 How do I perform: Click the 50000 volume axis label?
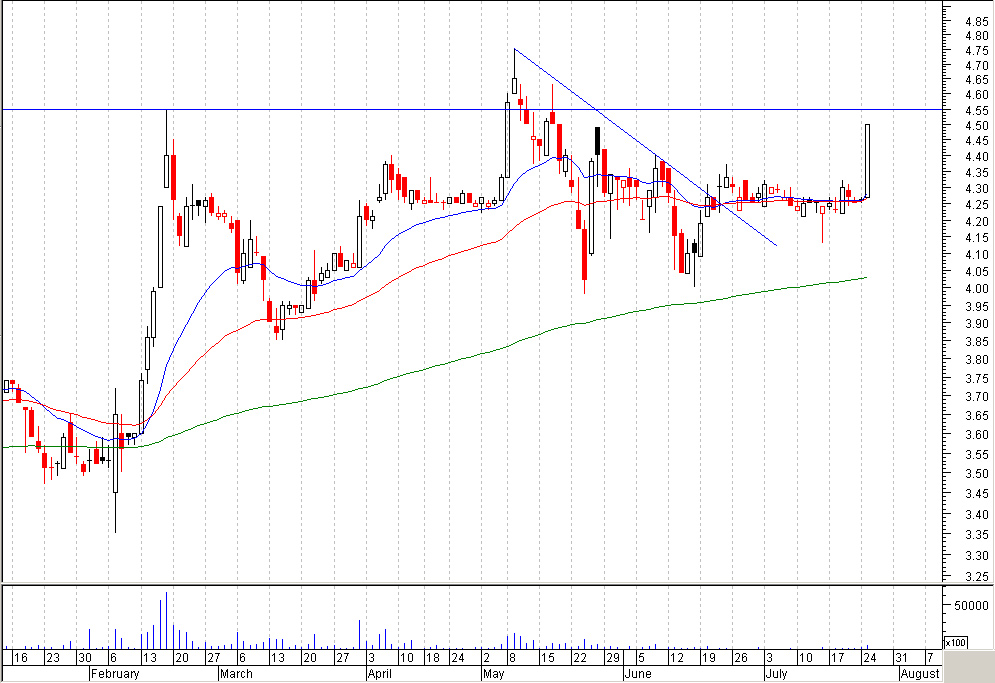click(x=971, y=606)
